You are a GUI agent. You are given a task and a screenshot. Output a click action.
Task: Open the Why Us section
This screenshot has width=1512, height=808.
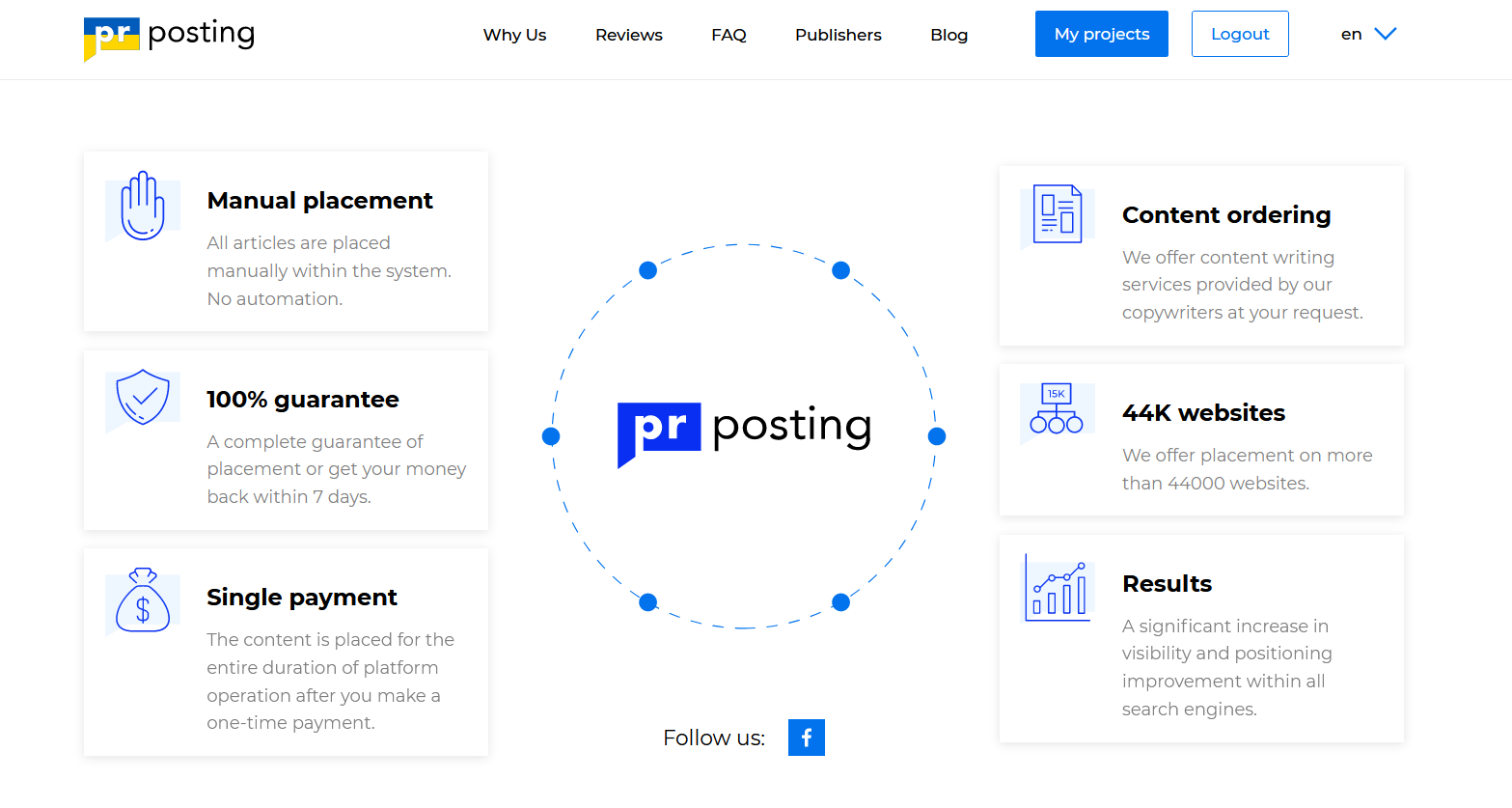coord(514,35)
